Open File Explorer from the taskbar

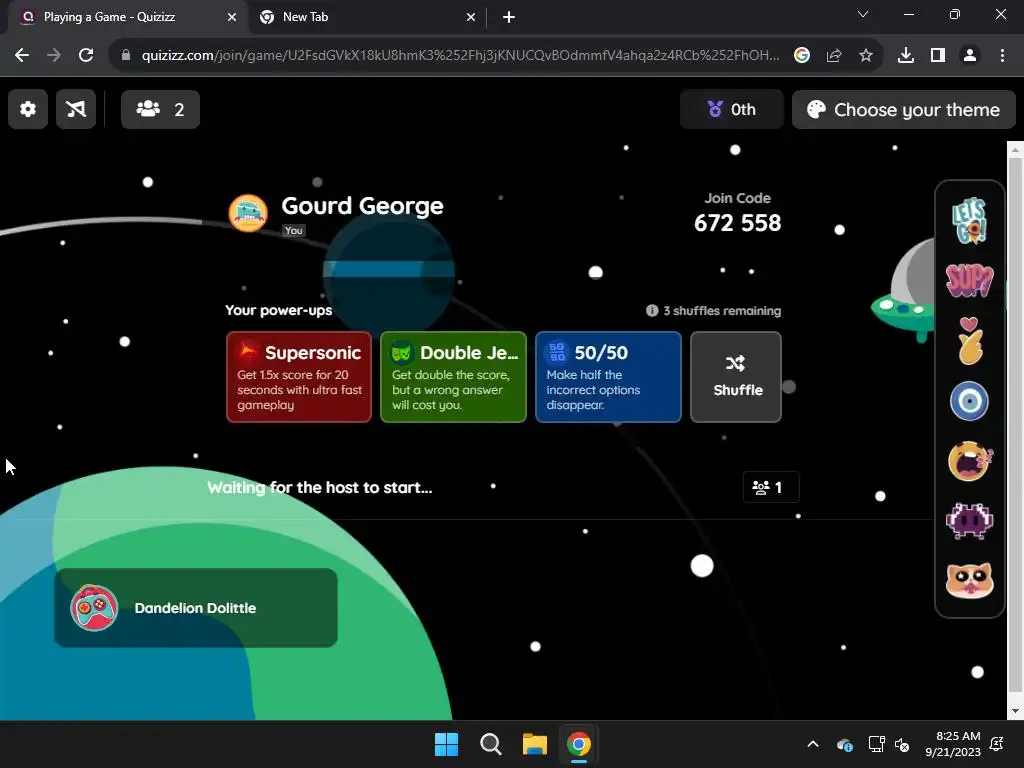click(534, 744)
